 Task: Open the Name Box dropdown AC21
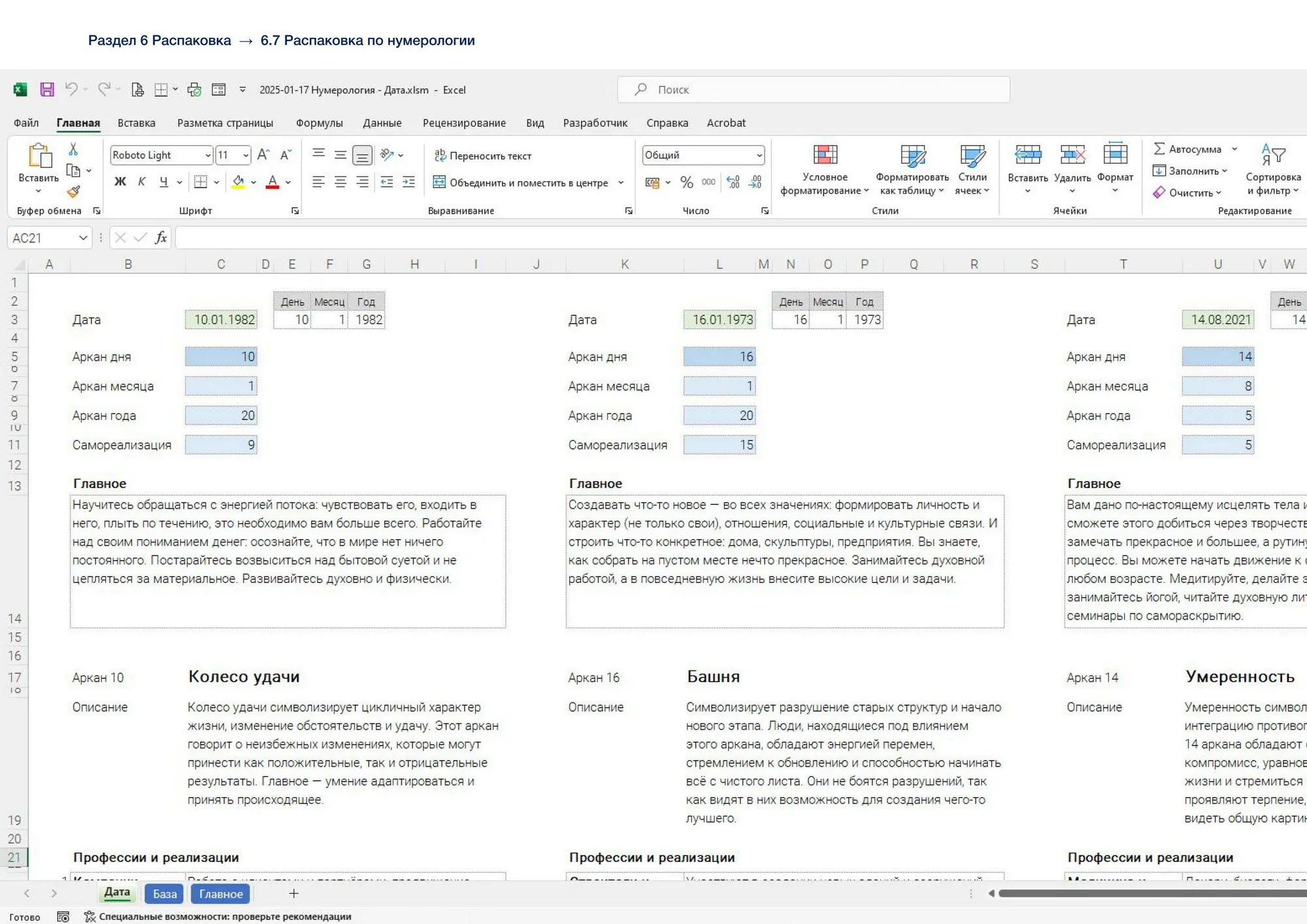point(83,238)
